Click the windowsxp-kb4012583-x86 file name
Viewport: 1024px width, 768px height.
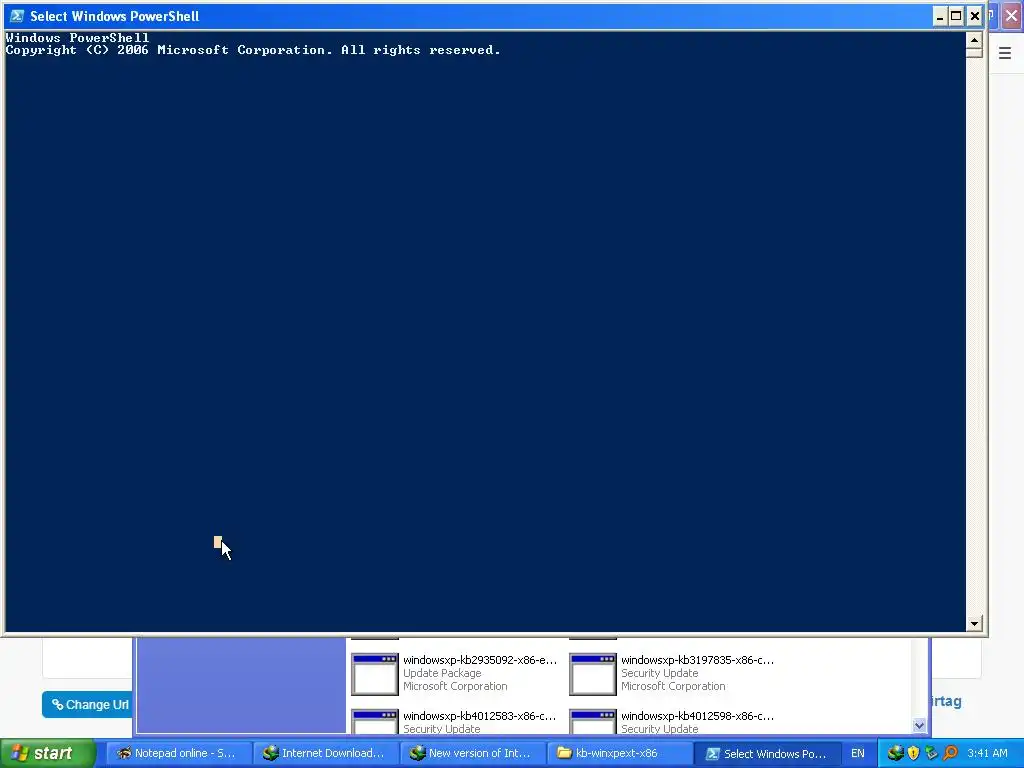(x=480, y=716)
